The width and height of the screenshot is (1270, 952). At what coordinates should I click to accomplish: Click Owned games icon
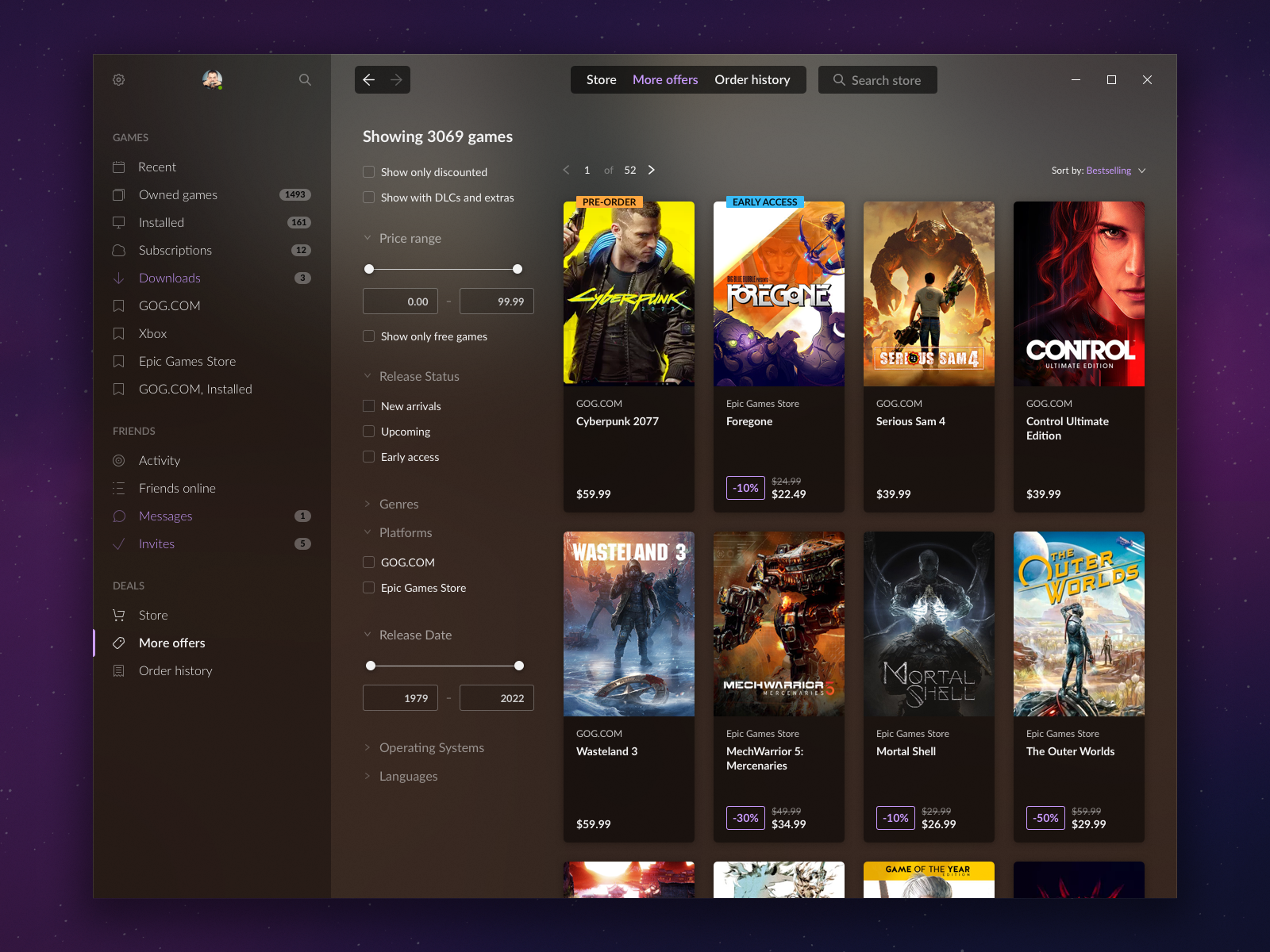click(119, 194)
